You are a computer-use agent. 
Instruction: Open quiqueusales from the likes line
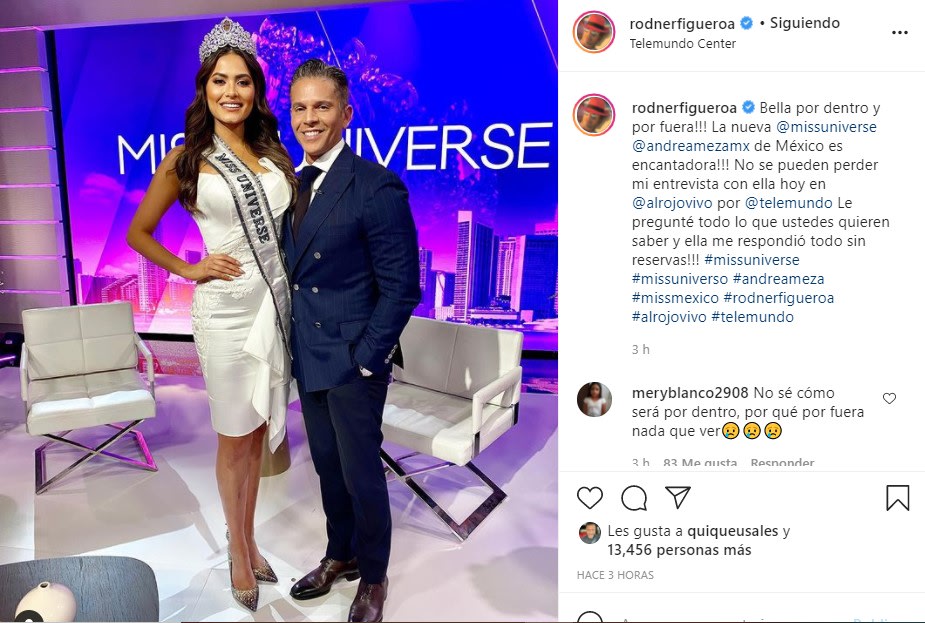pyautogui.click(x=733, y=532)
